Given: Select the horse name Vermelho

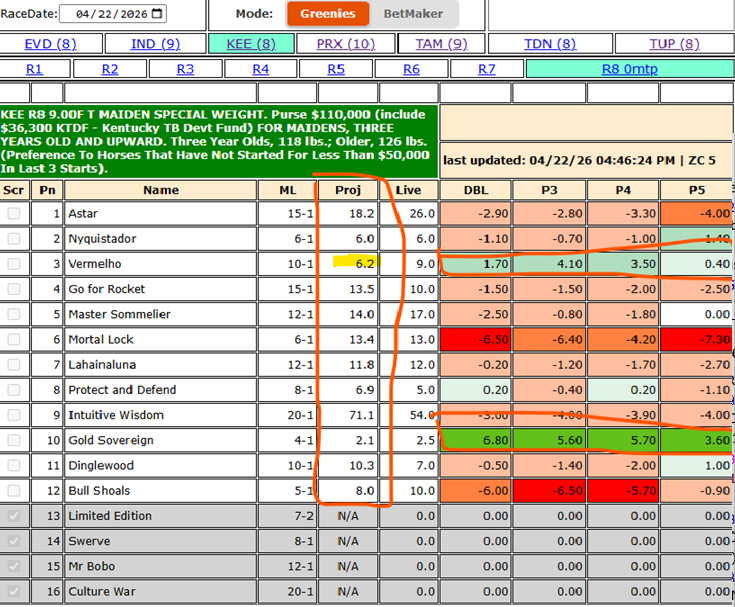Looking at the screenshot, I should [95, 264].
